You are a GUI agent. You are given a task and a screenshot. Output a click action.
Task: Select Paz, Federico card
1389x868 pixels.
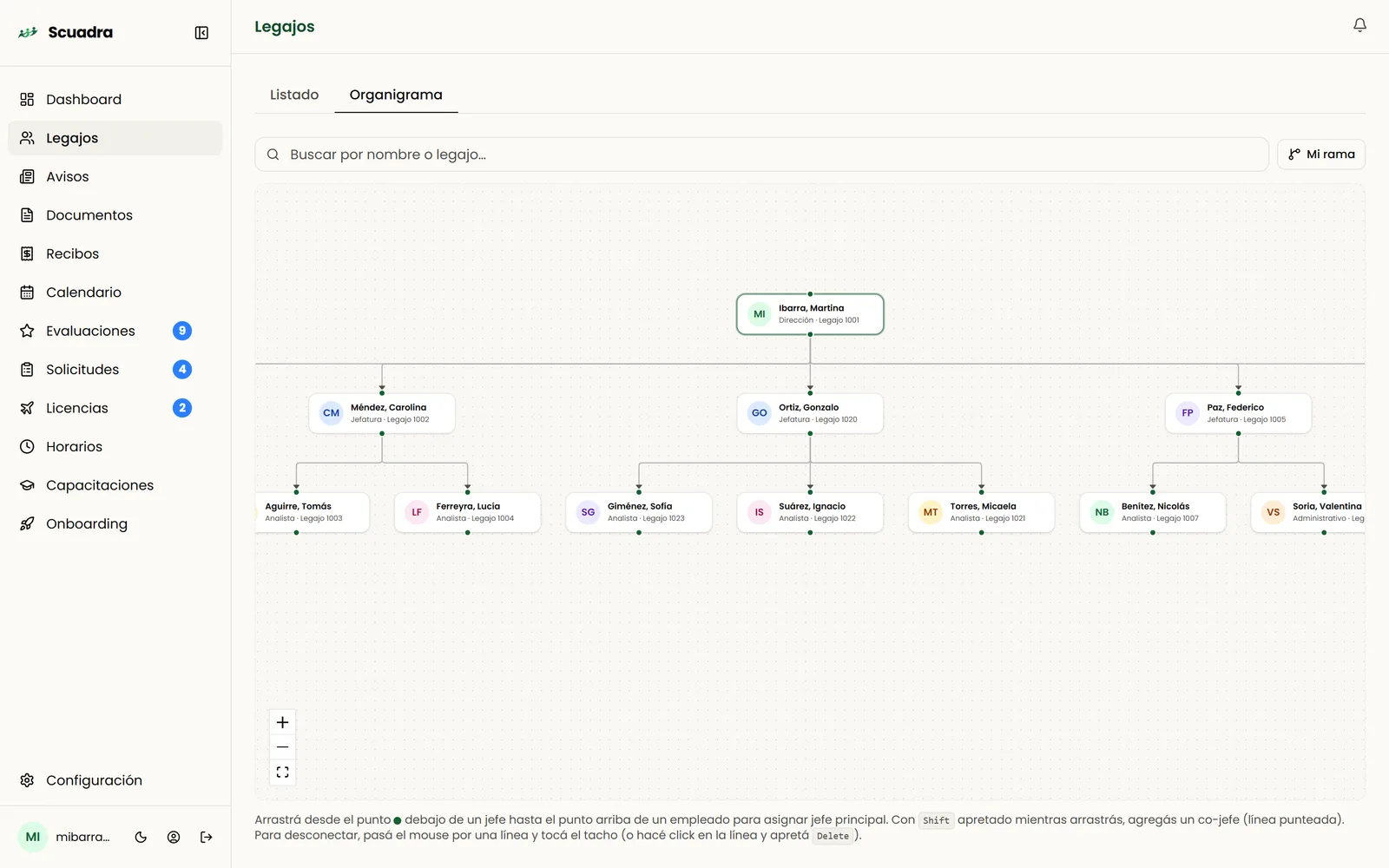tap(1238, 413)
